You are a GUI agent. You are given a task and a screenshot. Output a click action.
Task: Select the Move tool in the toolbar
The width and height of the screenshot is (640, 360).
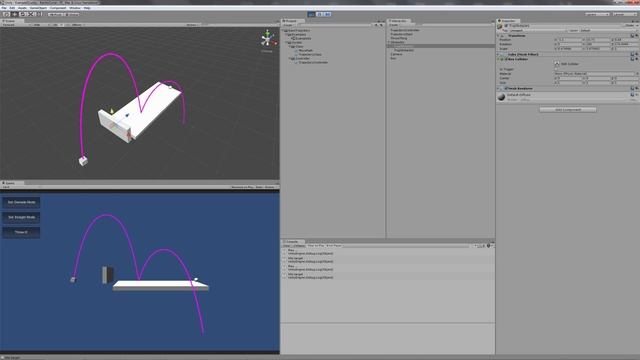(14, 14)
